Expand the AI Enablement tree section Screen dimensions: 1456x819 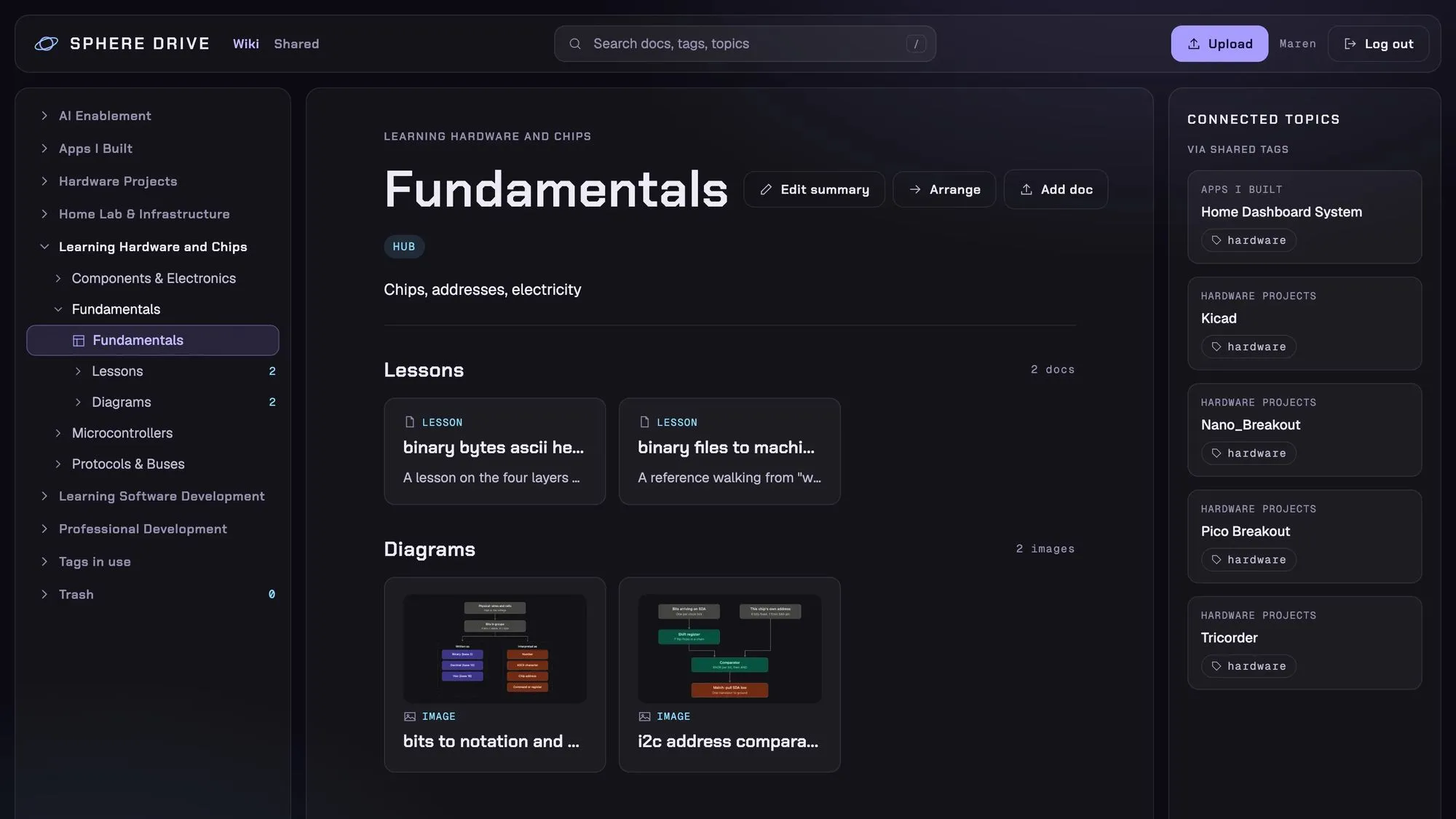coord(44,116)
